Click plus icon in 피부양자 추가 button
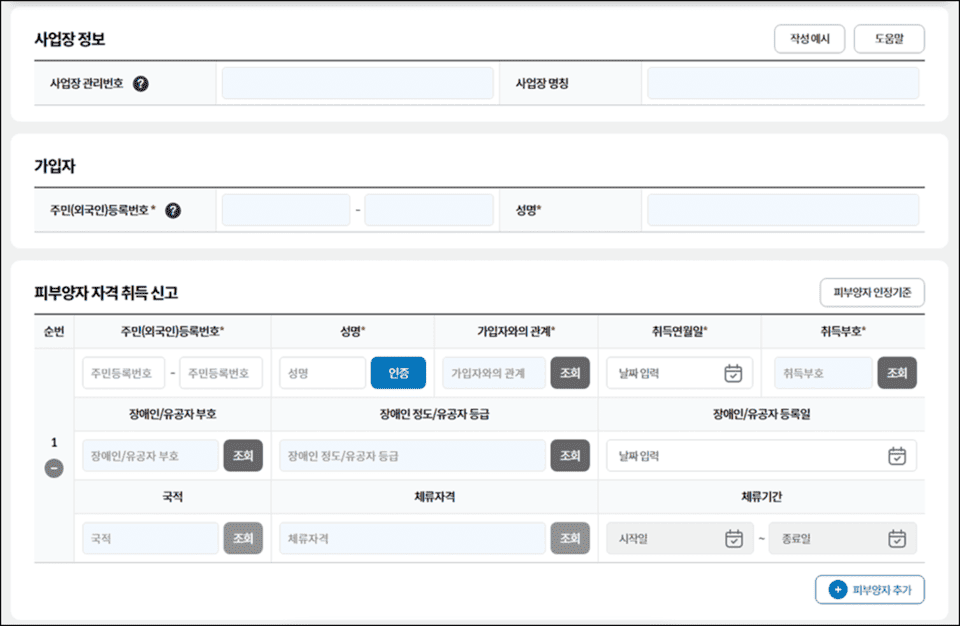Image resolution: width=960 pixels, height=626 pixels. (838, 590)
